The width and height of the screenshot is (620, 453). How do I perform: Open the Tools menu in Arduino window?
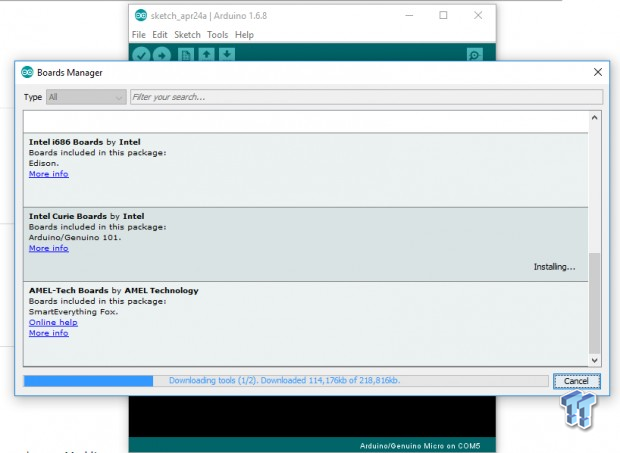(217, 35)
